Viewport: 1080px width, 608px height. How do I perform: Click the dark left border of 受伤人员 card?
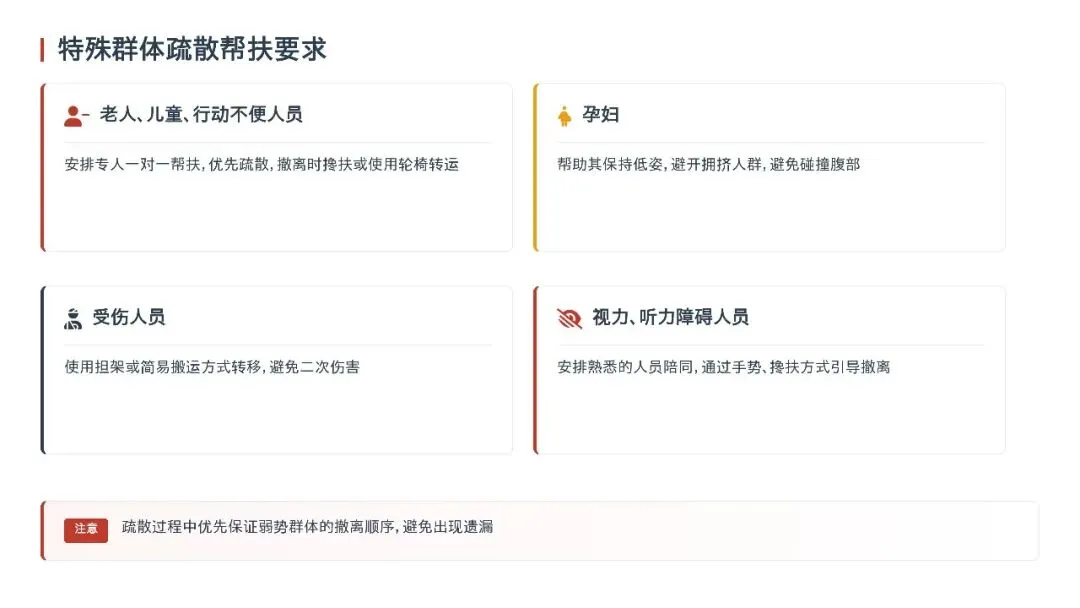[43, 370]
